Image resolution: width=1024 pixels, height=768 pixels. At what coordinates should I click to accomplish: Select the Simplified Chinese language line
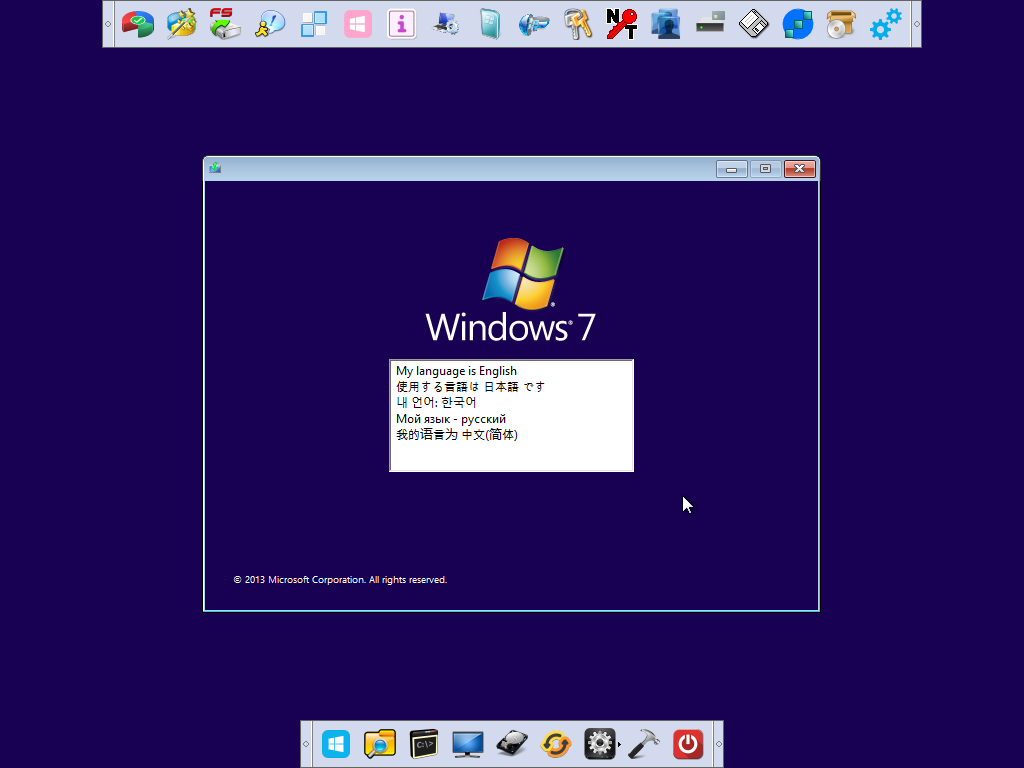[x=456, y=434]
